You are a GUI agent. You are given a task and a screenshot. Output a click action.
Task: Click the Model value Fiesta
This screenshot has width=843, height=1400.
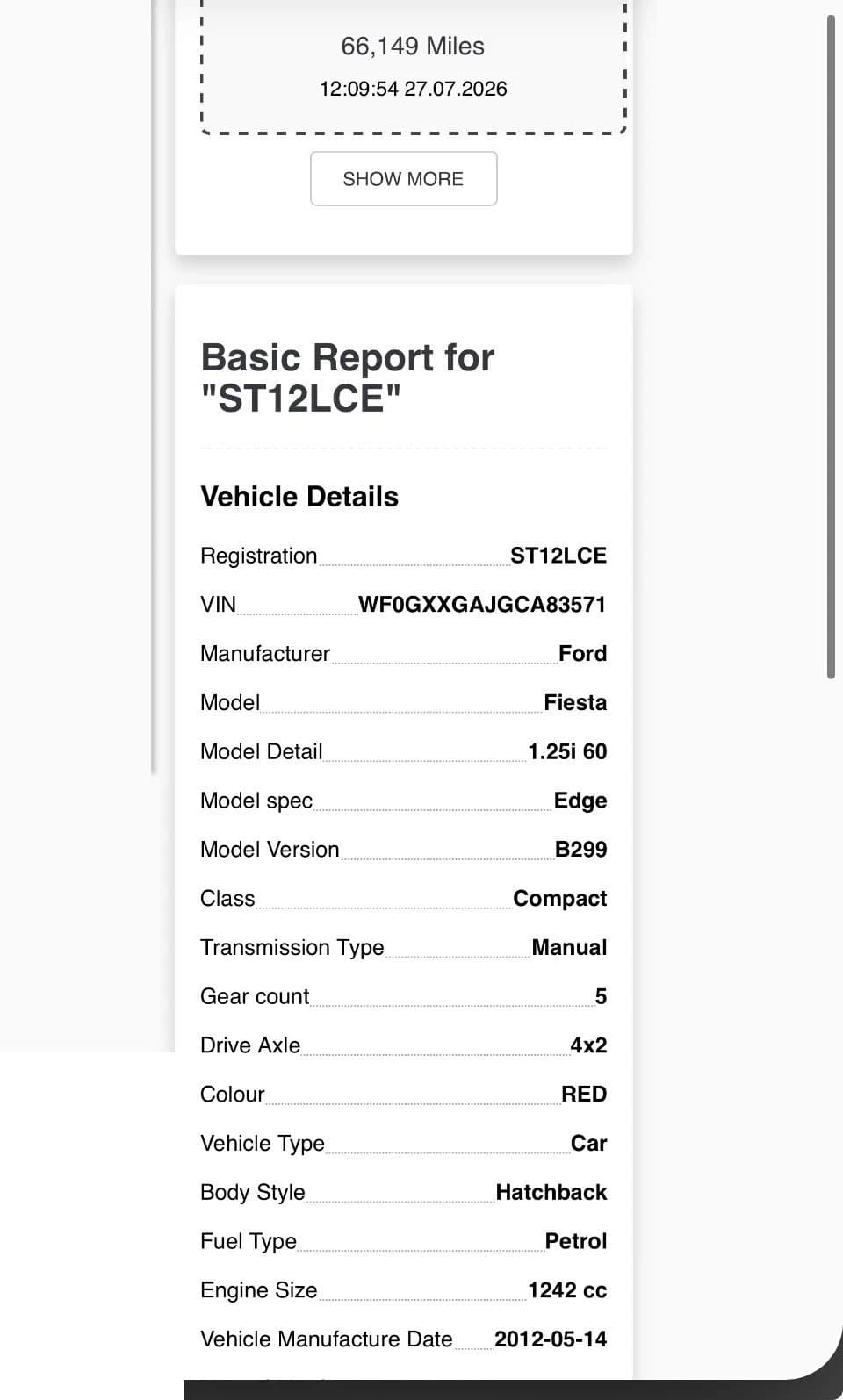(x=575, y=703)
